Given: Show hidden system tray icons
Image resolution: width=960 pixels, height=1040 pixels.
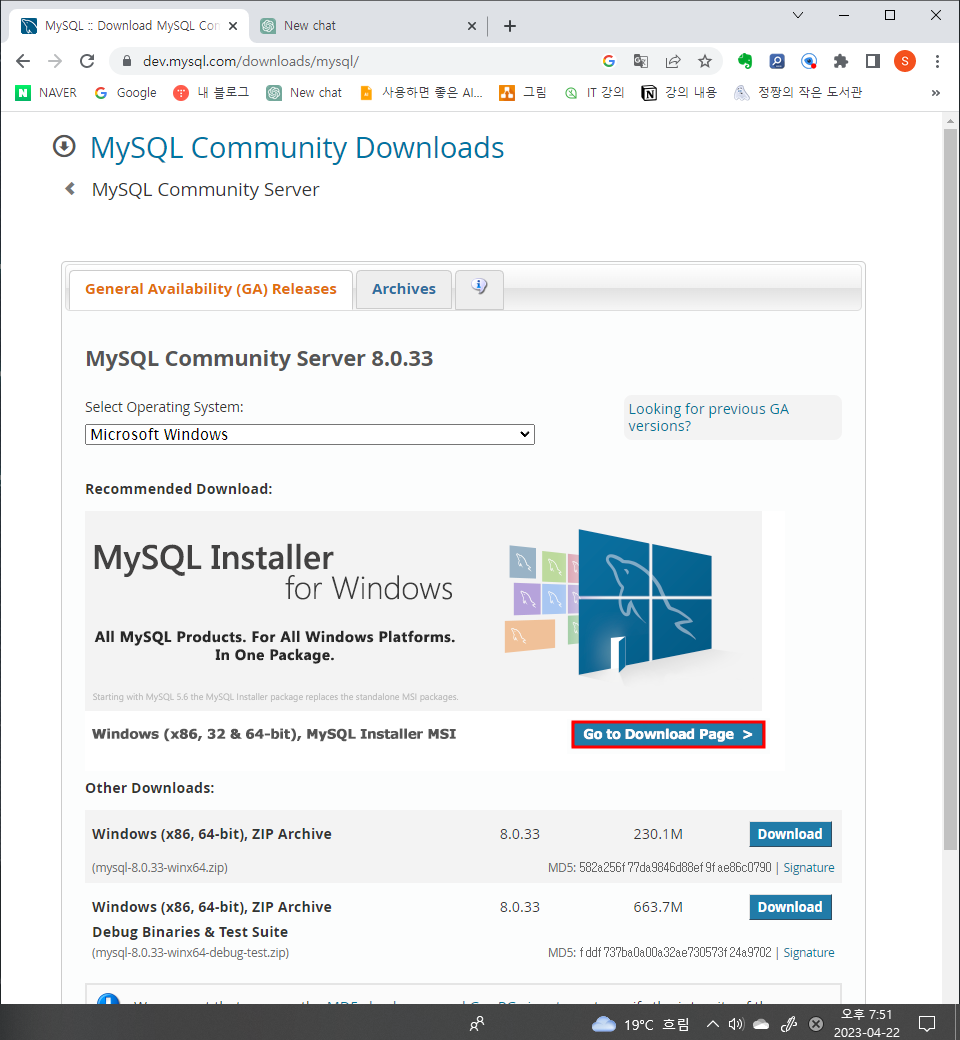Looking at the screenshot, I should [x=713, y=1024].
